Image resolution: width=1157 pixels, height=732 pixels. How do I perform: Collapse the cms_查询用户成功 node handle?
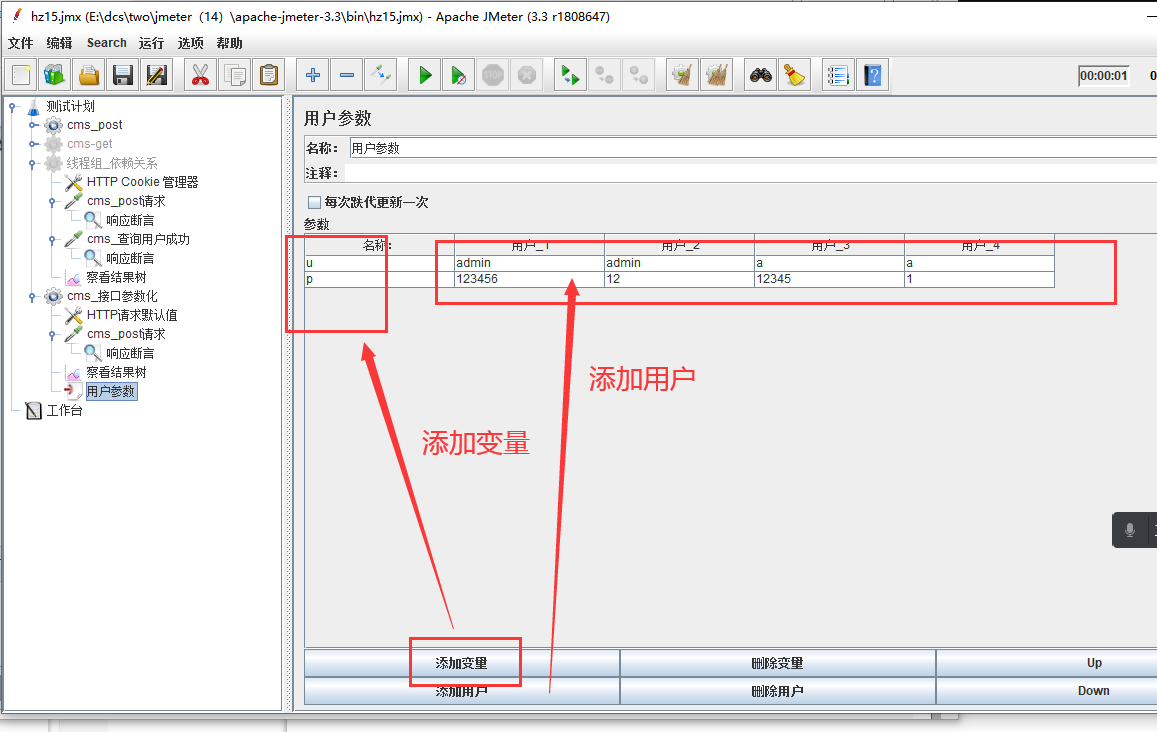52,239
